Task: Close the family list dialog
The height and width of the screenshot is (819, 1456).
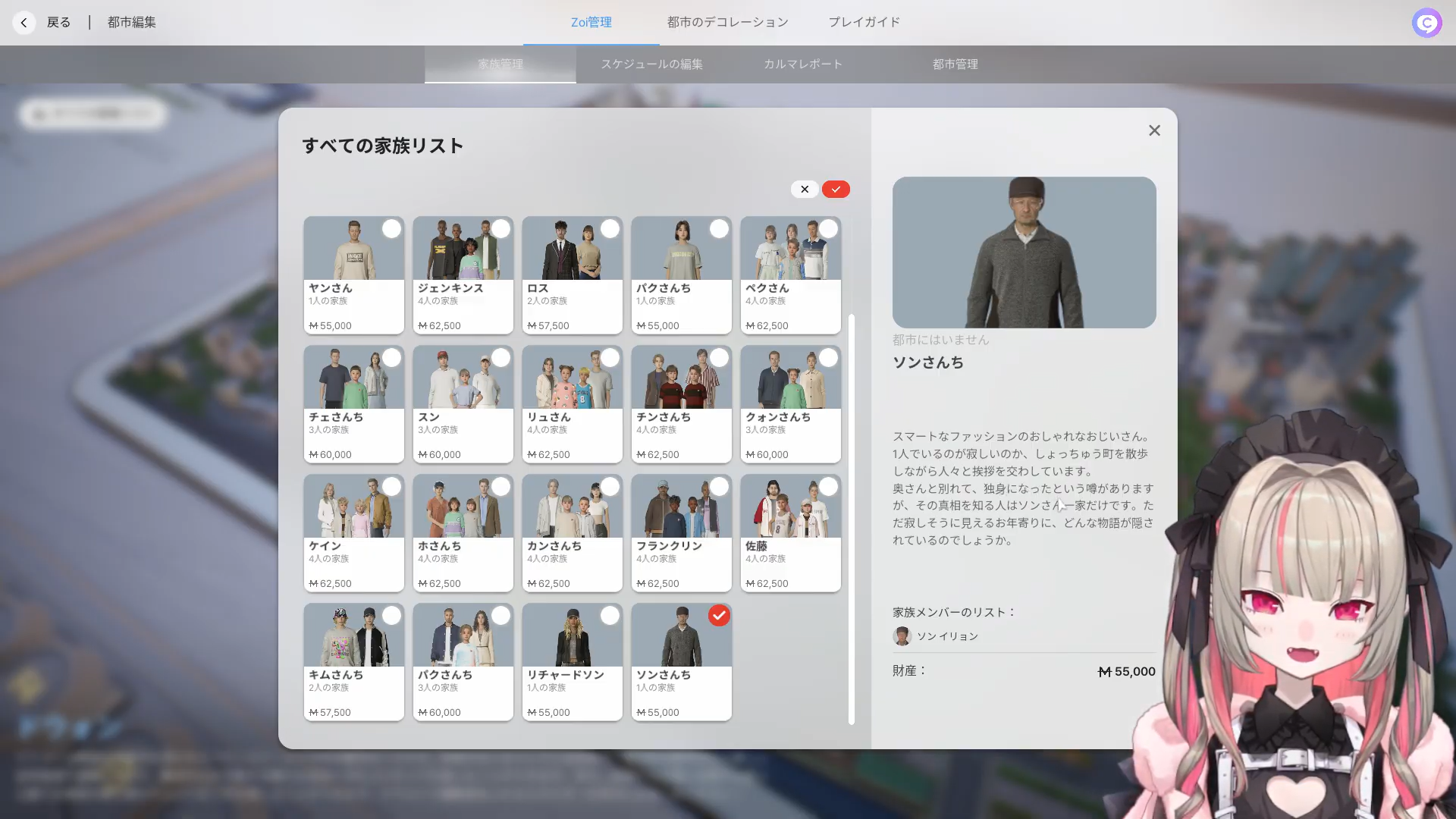Action: tap(1154, 130)
